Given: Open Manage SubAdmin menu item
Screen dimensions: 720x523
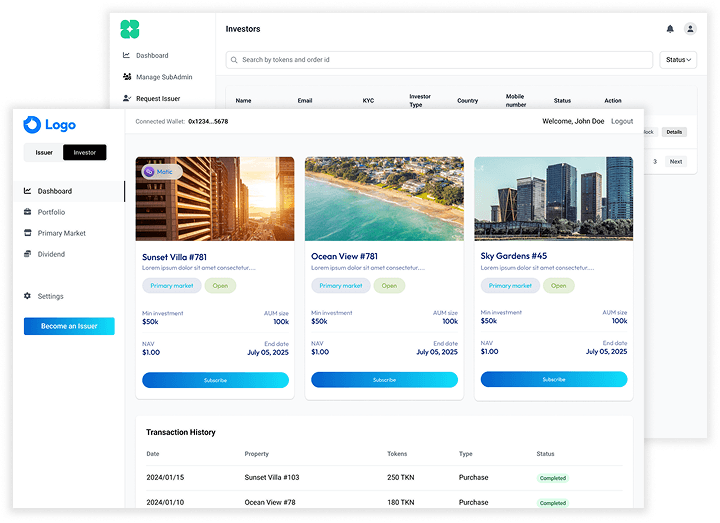Looking at the screenshot, I should point(163,77).
